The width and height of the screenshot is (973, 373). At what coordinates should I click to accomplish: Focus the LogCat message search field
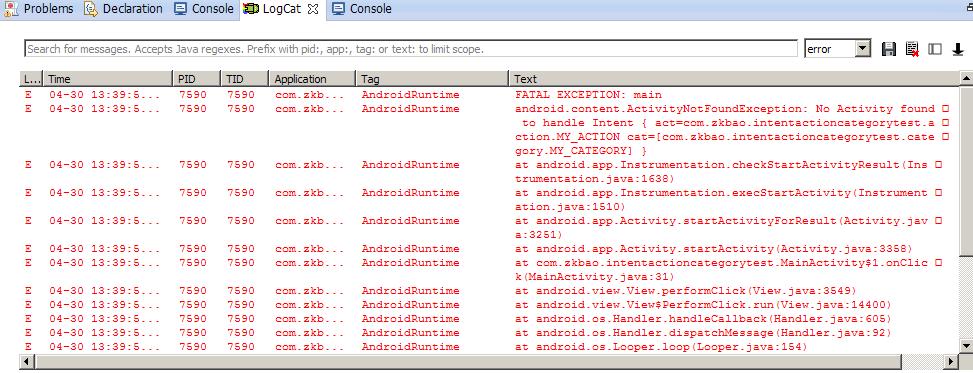411,49
